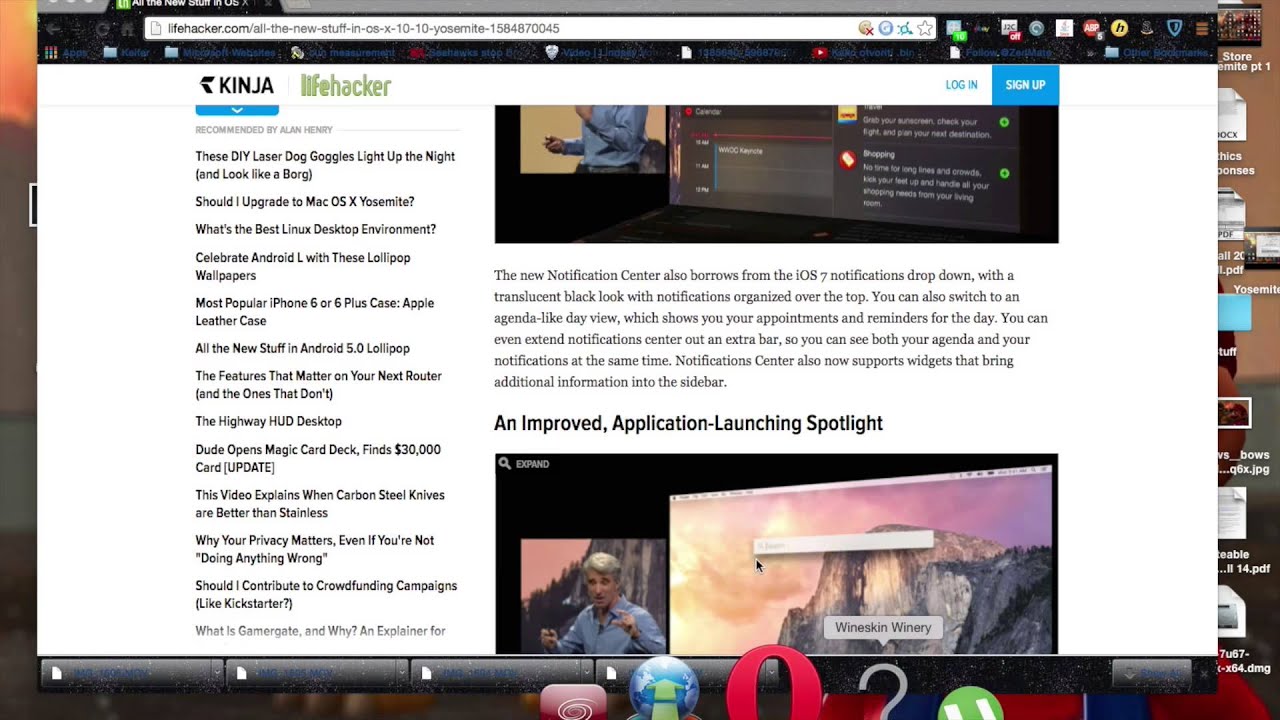Click the grey circular refresh extension icon

(x=1037, y=29)
